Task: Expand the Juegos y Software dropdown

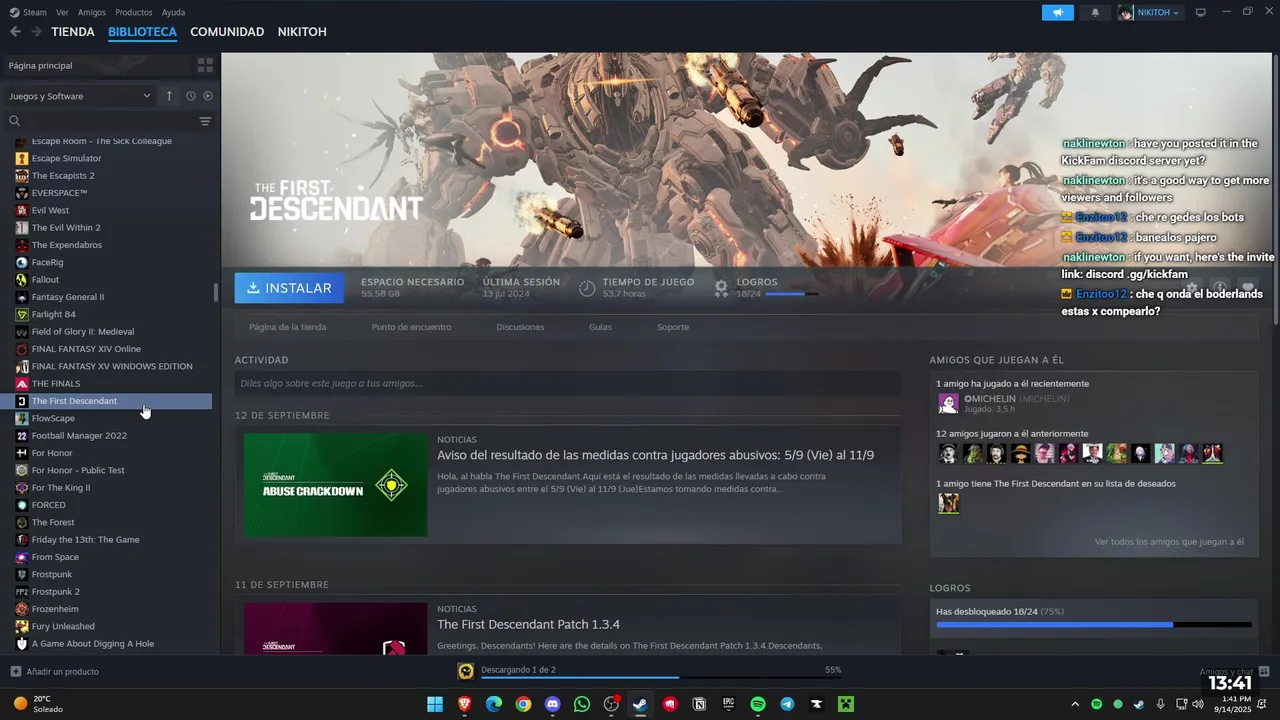Action: (79, 96)
